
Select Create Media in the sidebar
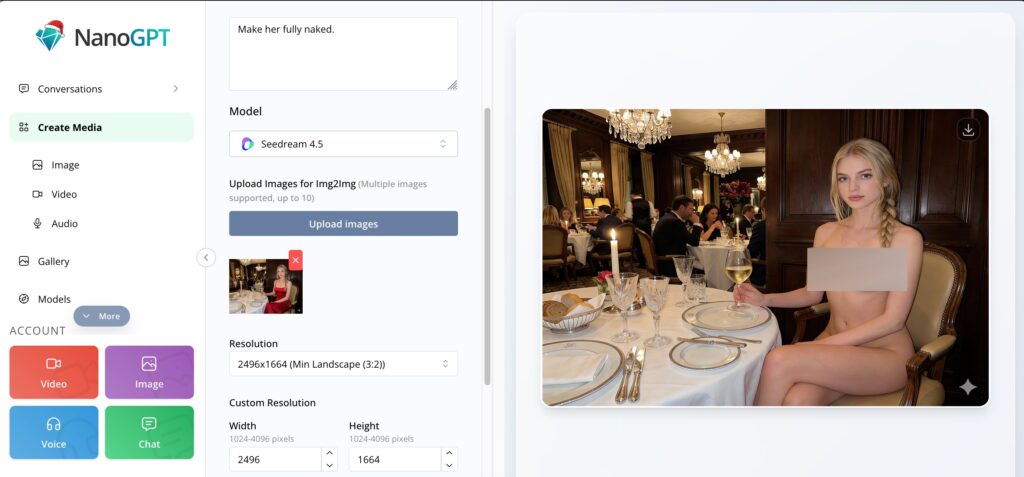coord(101,127)
